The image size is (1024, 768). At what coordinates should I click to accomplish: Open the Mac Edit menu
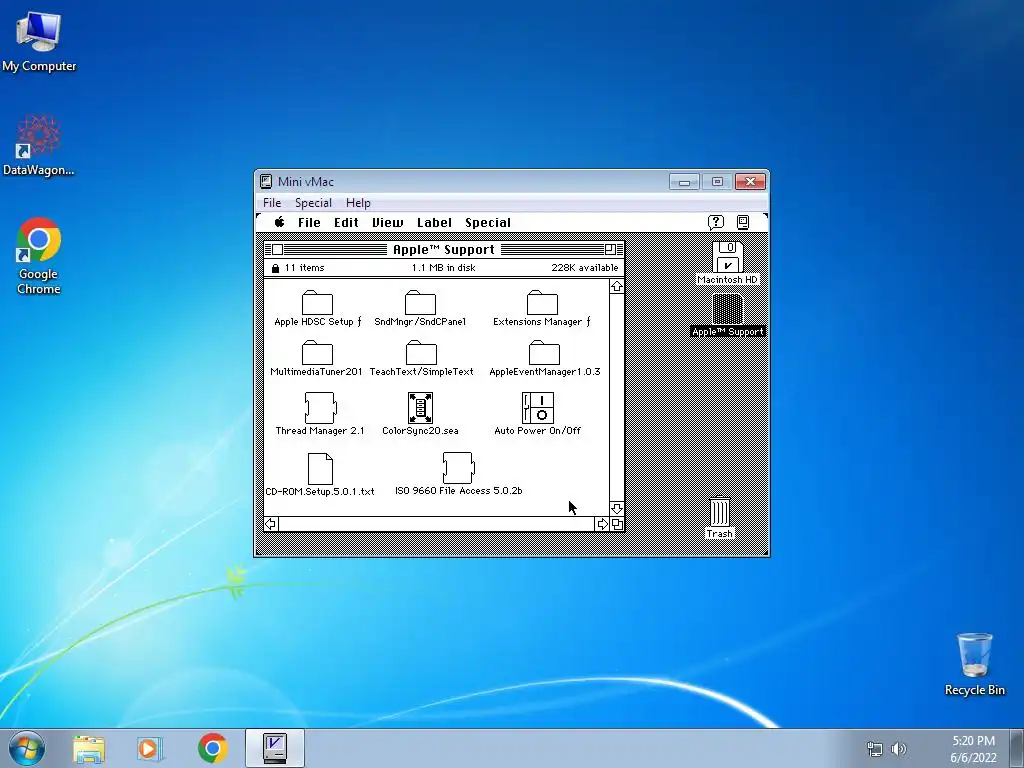coord(346,223)
